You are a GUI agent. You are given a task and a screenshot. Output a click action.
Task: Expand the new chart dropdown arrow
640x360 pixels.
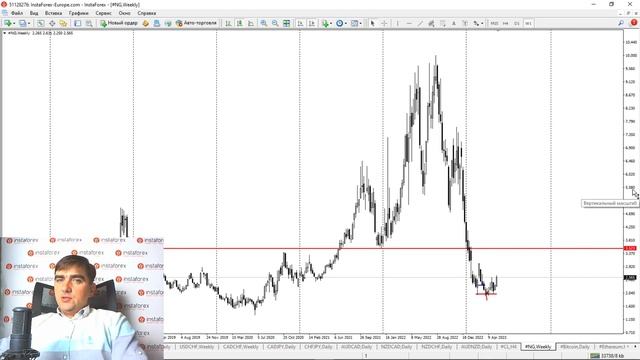14,23
